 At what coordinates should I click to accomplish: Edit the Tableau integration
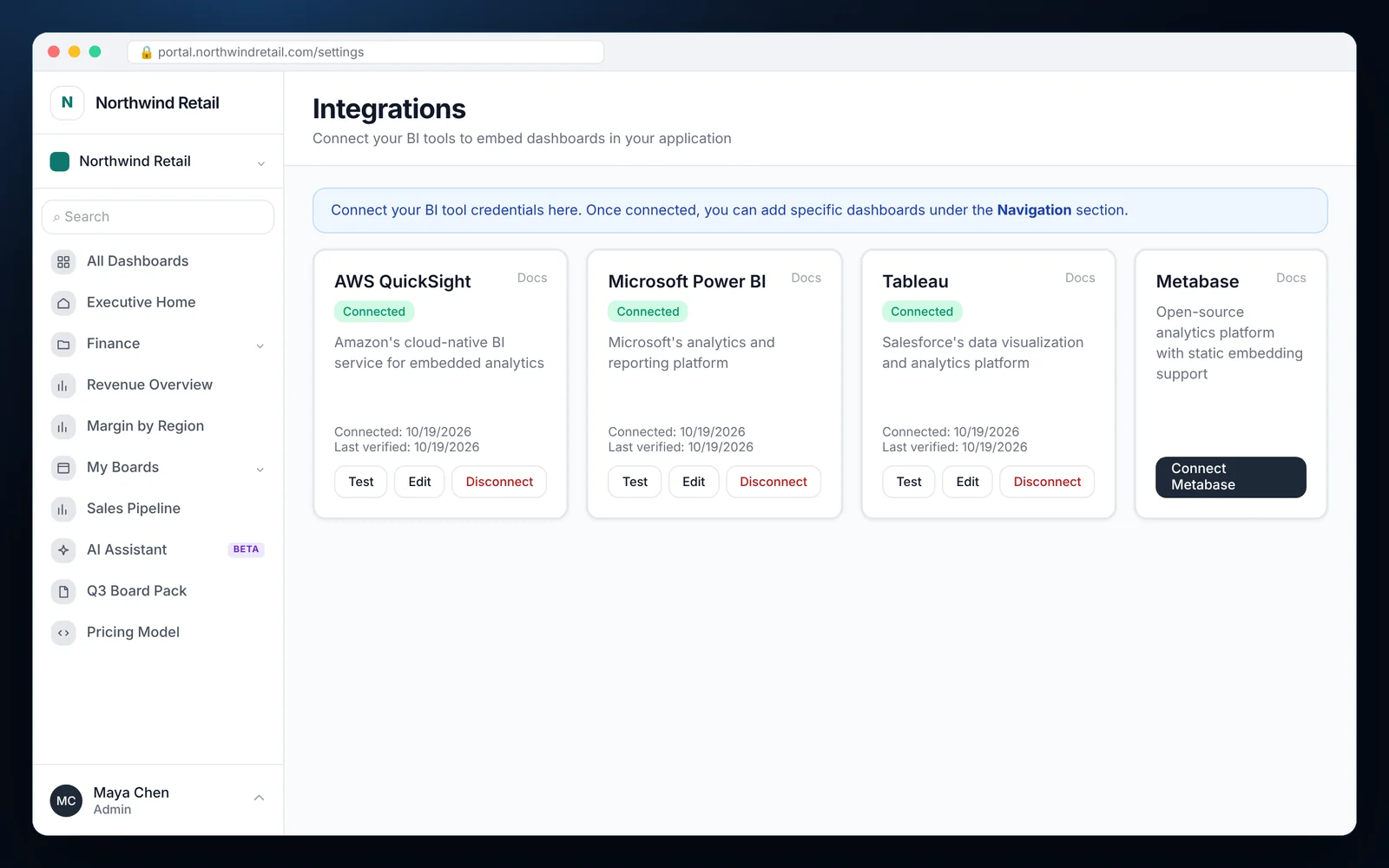(968, 482)
